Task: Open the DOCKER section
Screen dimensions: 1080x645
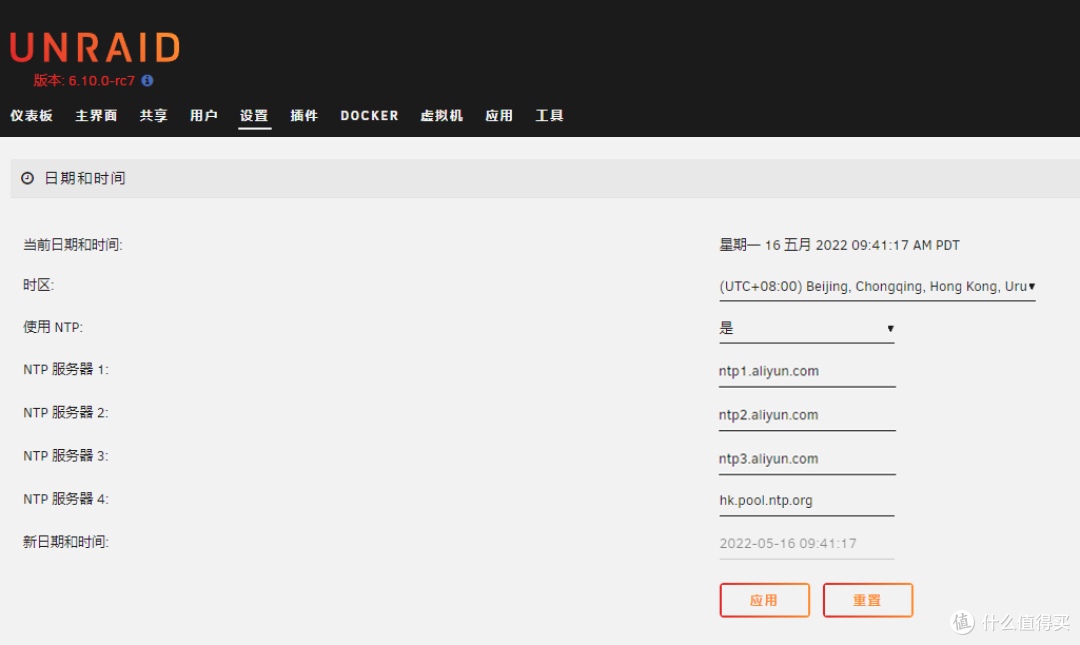Action: pyautogui.click(x=369, y=115)
